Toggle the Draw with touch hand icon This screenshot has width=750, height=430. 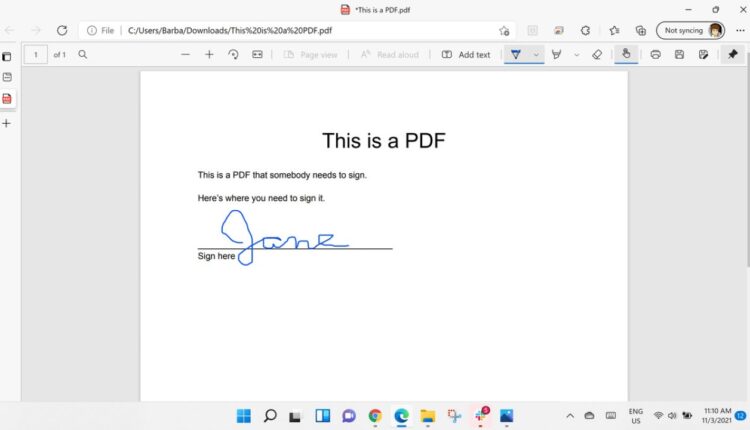[x=626, y=54]
